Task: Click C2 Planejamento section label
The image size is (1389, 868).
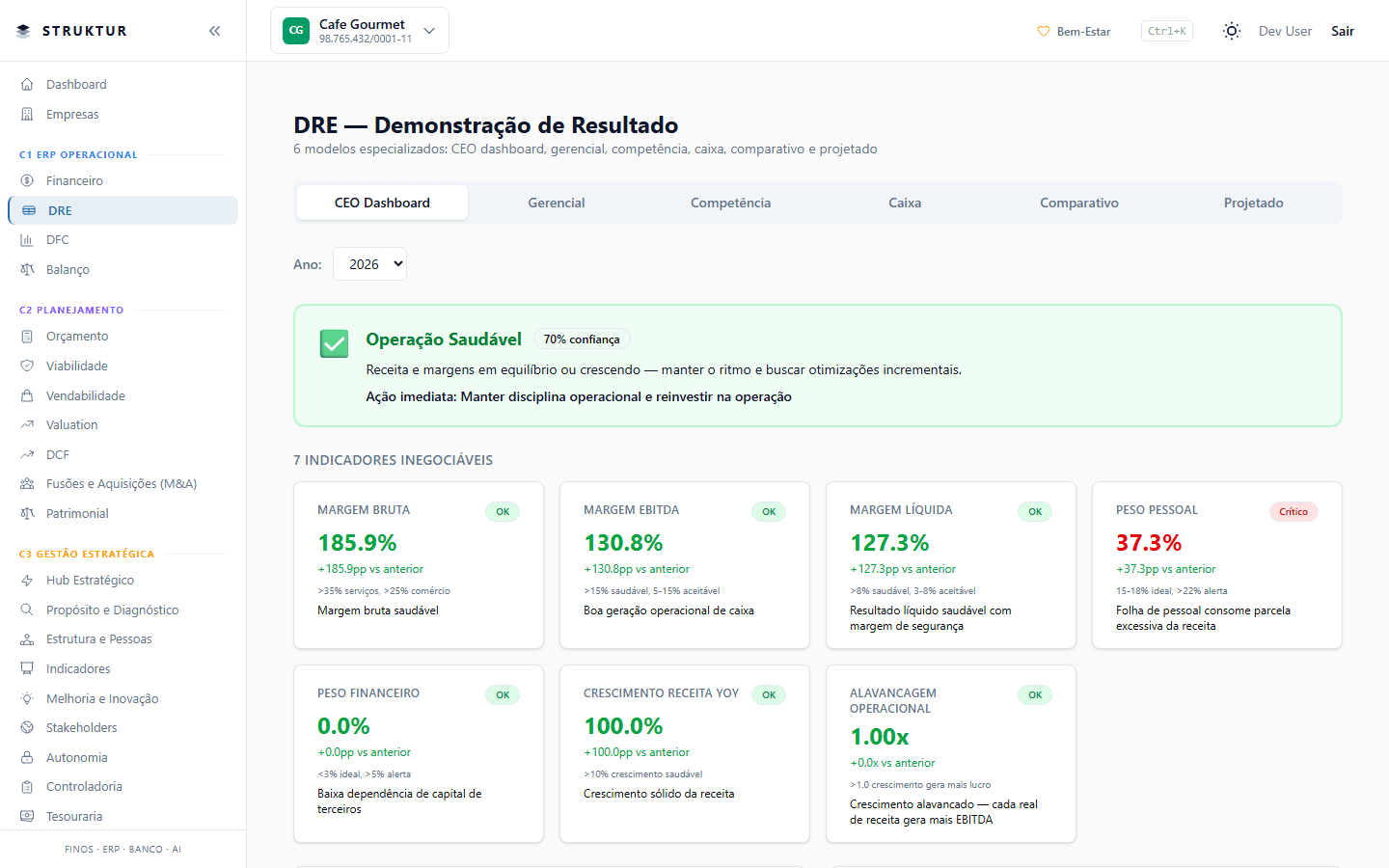Action: point(71,310)
